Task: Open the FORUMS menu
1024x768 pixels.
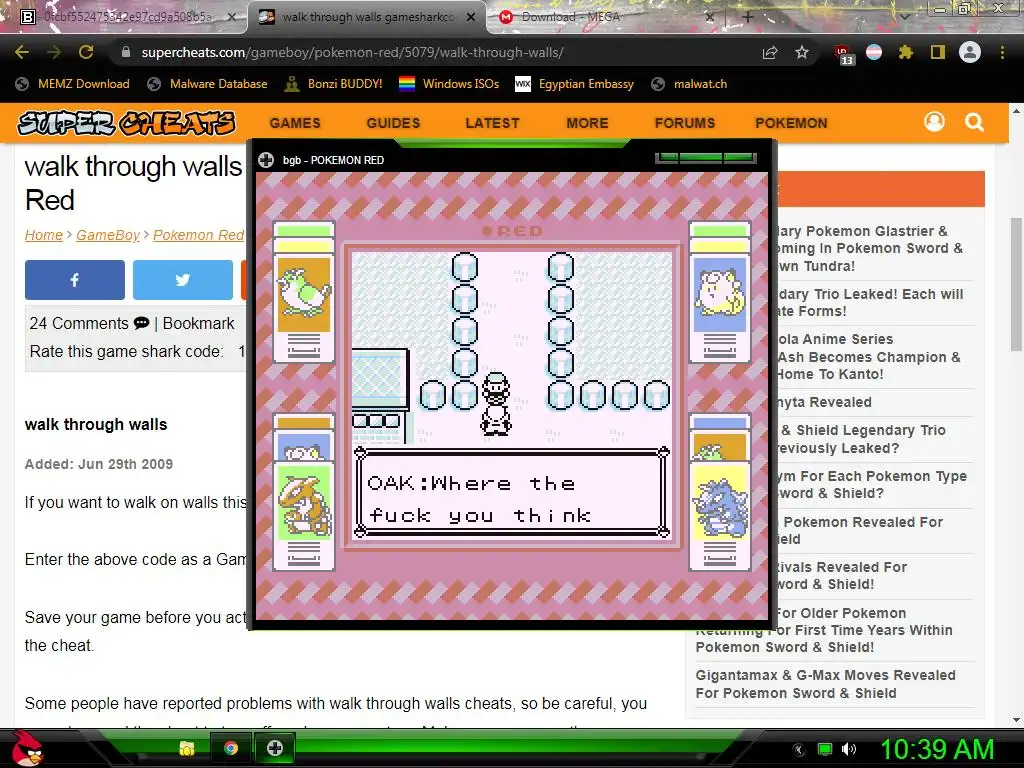Action: point(685,123)
